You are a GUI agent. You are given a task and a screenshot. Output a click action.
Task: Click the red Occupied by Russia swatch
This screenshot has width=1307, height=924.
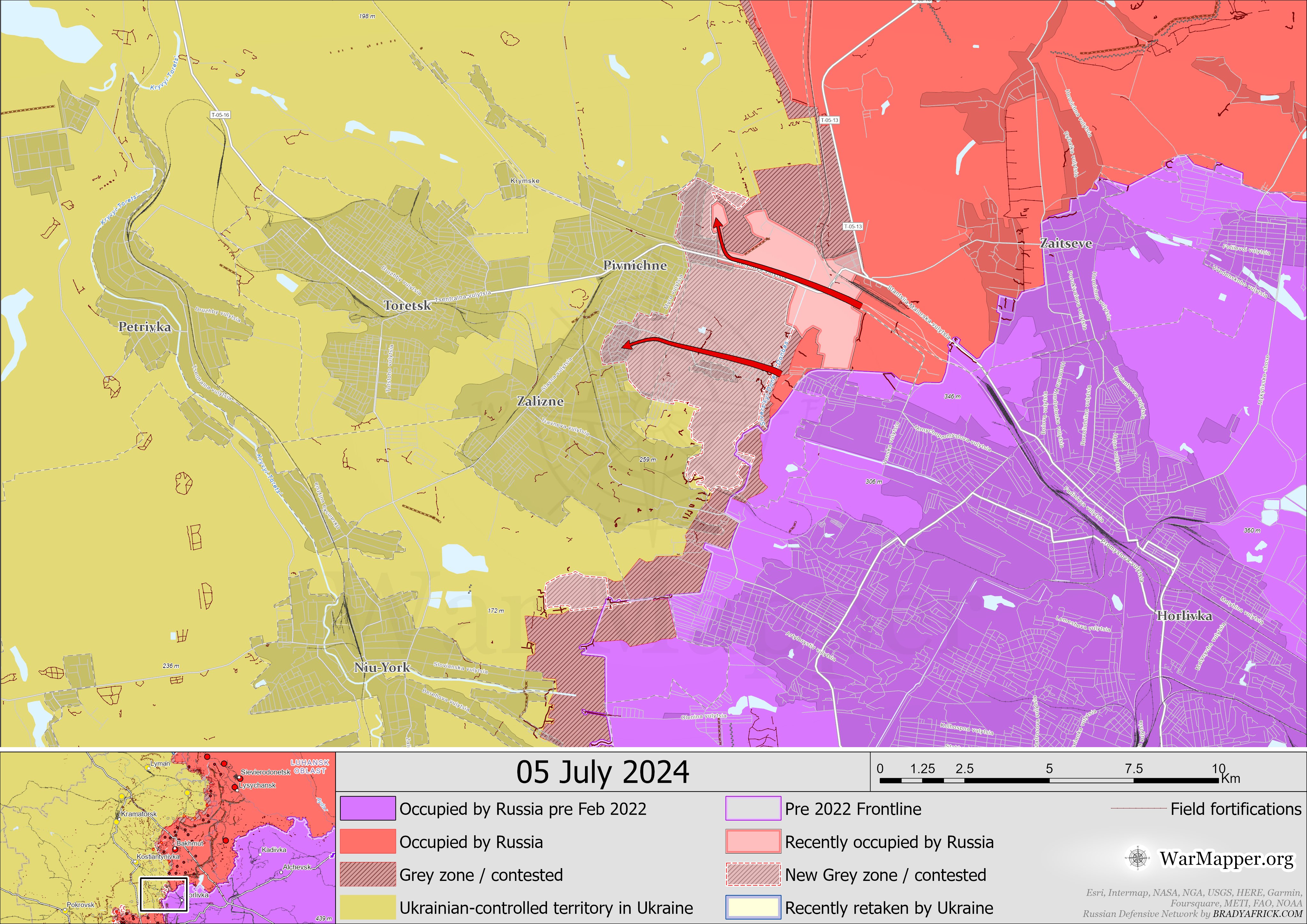pos(368,841)
